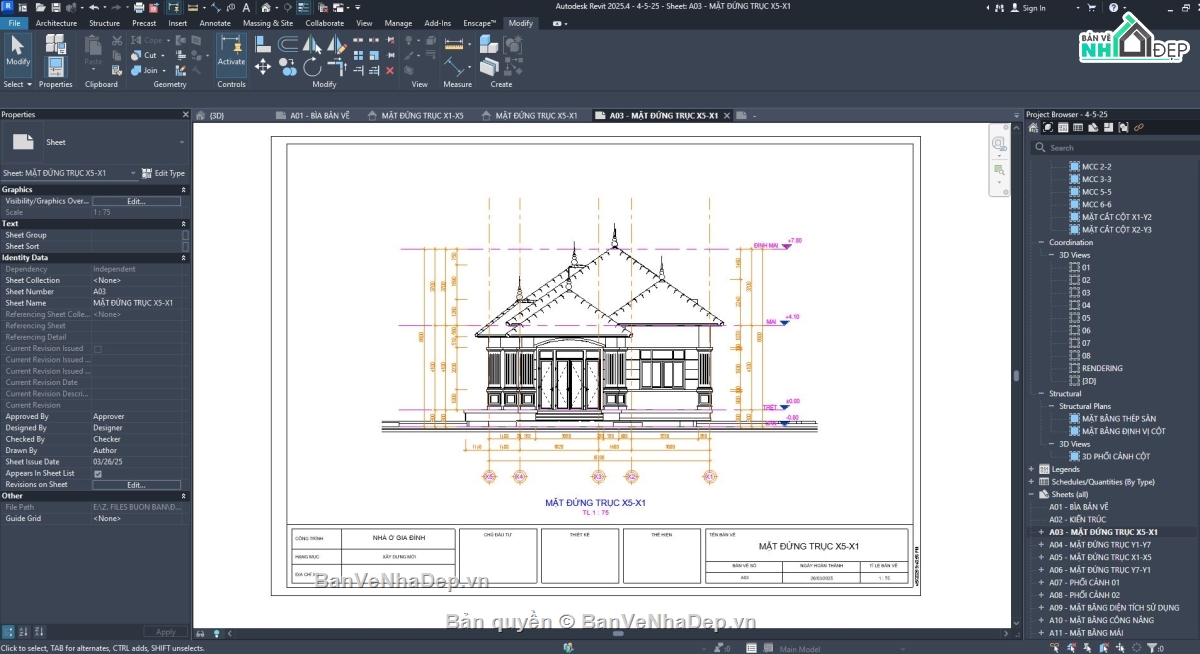Expand the Legends node in Project Browser
The width and height of the screenshot is (1200, 654).
click(1031, 469)
